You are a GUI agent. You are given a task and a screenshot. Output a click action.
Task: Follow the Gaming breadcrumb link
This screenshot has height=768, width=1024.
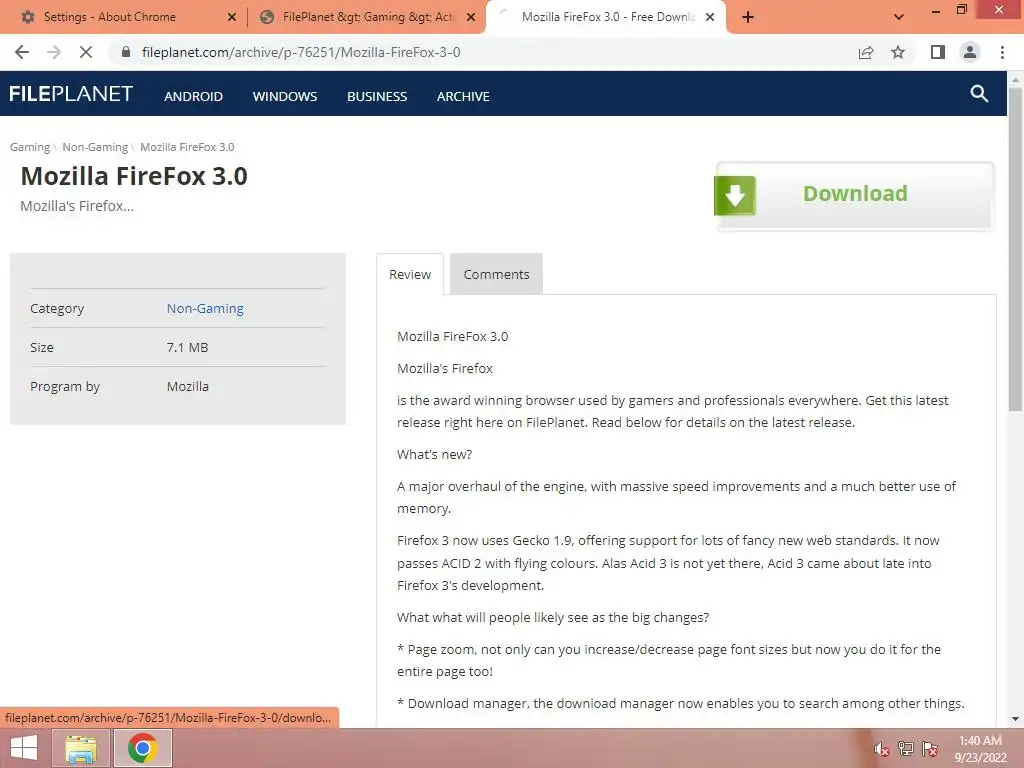pos(29,147)
